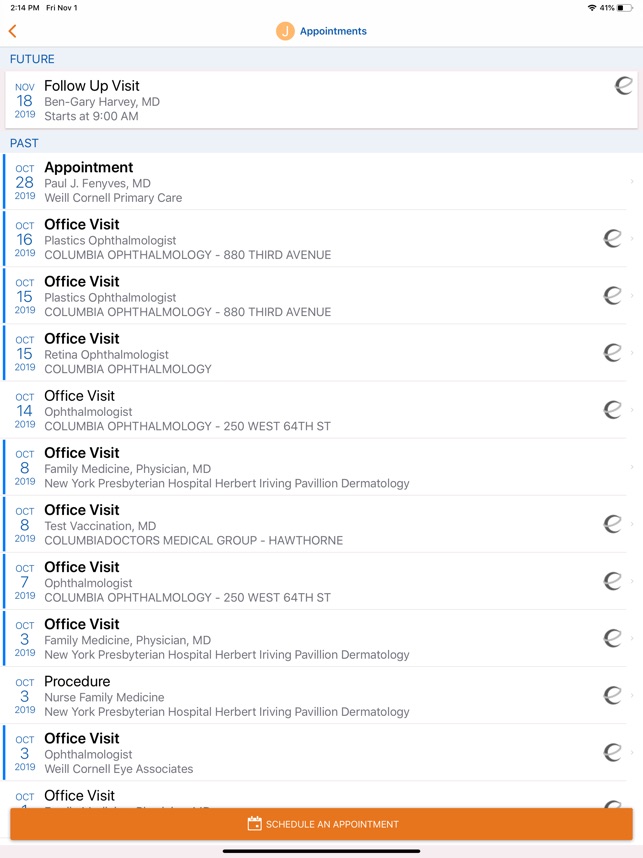Select Weill Cornell Primary Care text
643x858 pixels.
[x=113, y=198]
